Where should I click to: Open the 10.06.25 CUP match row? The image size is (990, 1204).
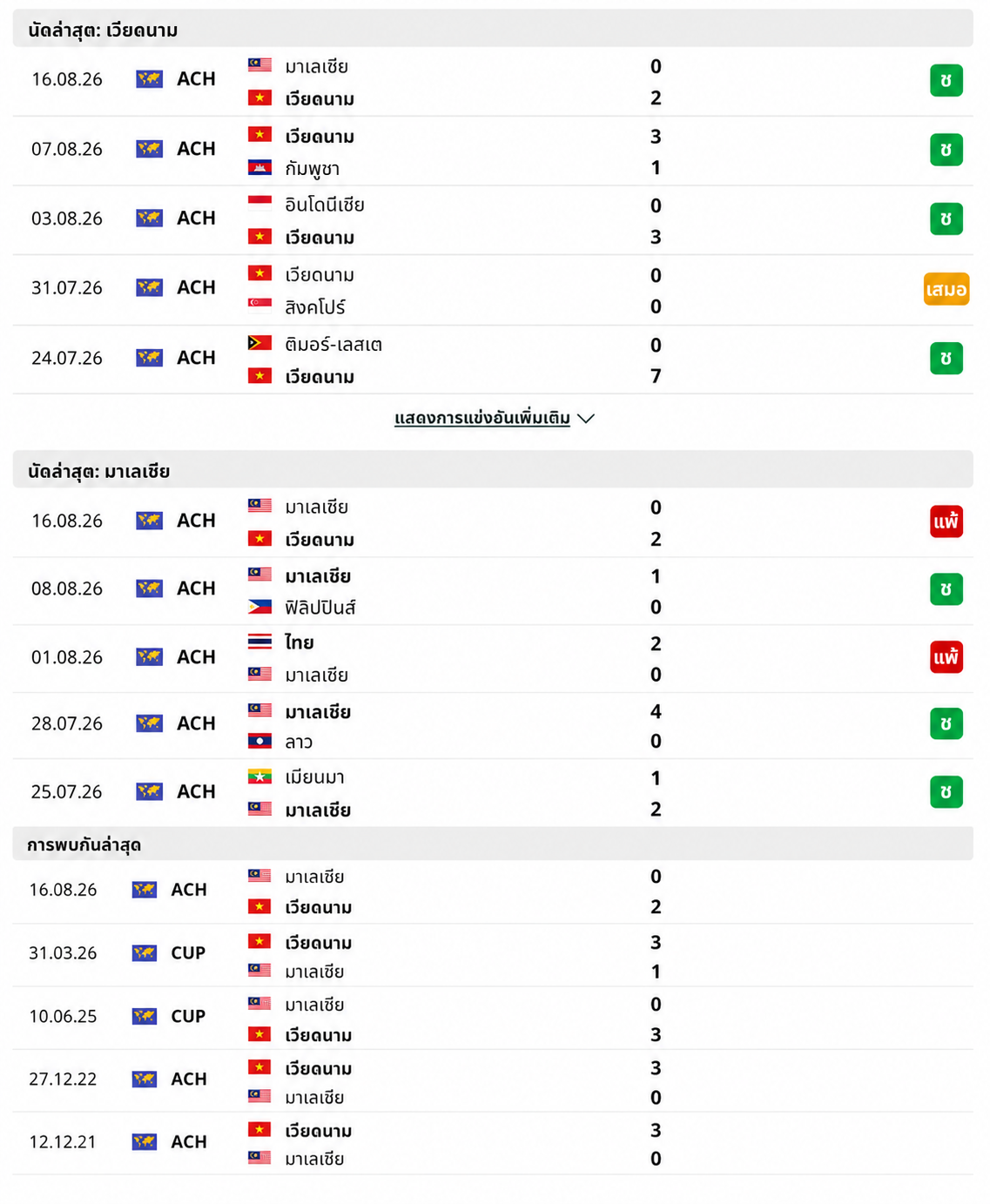pos(493,1018)
